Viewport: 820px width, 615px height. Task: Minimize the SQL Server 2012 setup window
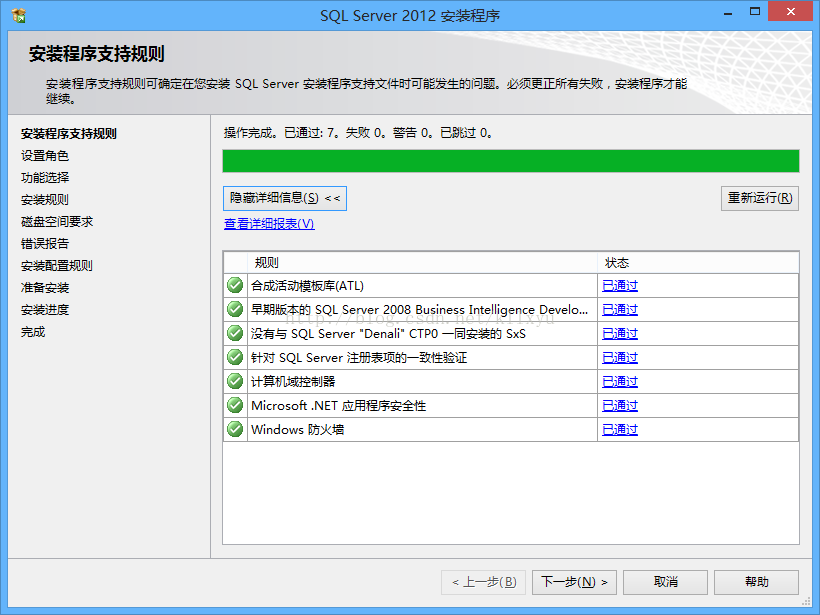pos(727,12)
